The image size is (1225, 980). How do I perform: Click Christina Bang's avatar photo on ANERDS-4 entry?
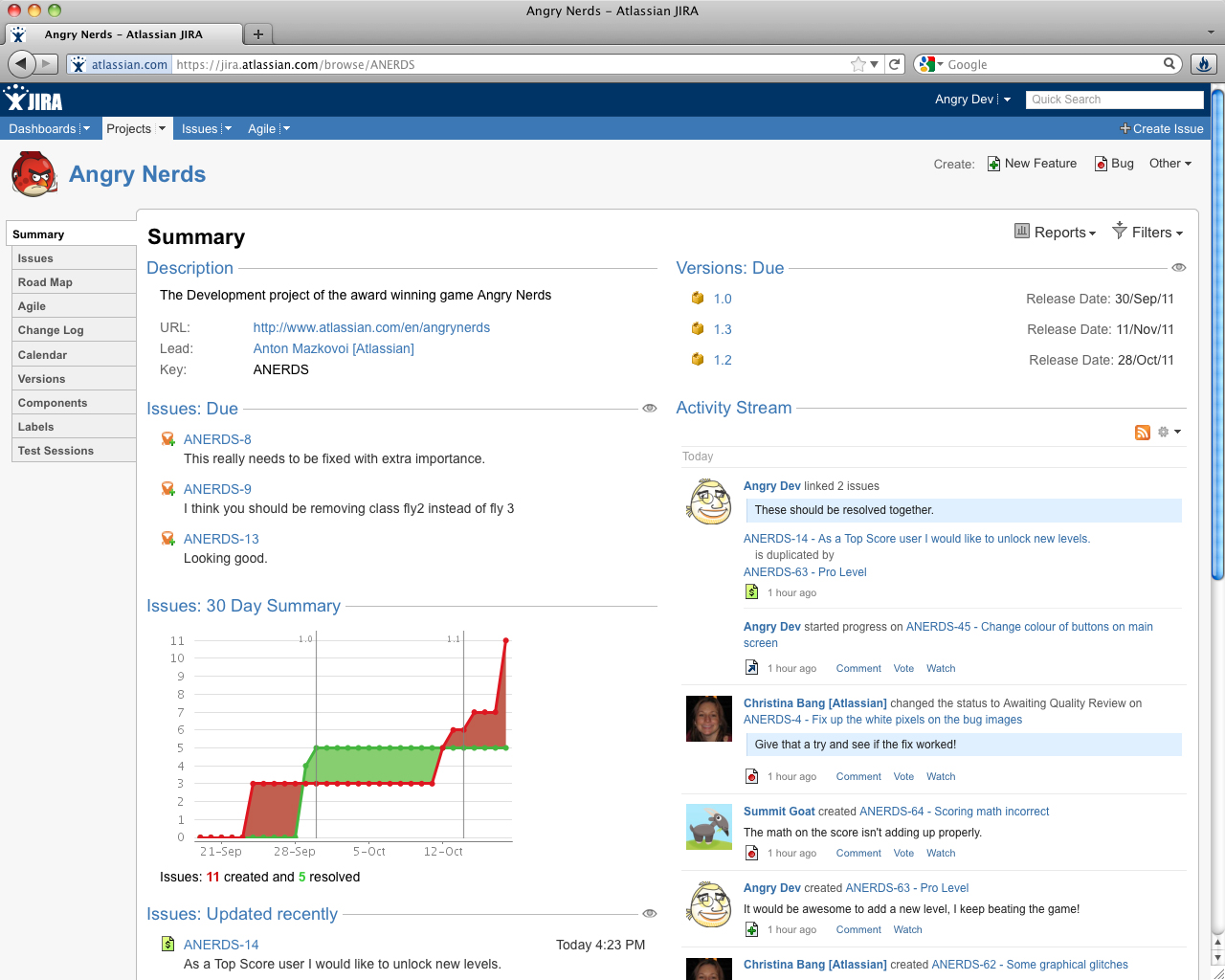click(709, 719)
